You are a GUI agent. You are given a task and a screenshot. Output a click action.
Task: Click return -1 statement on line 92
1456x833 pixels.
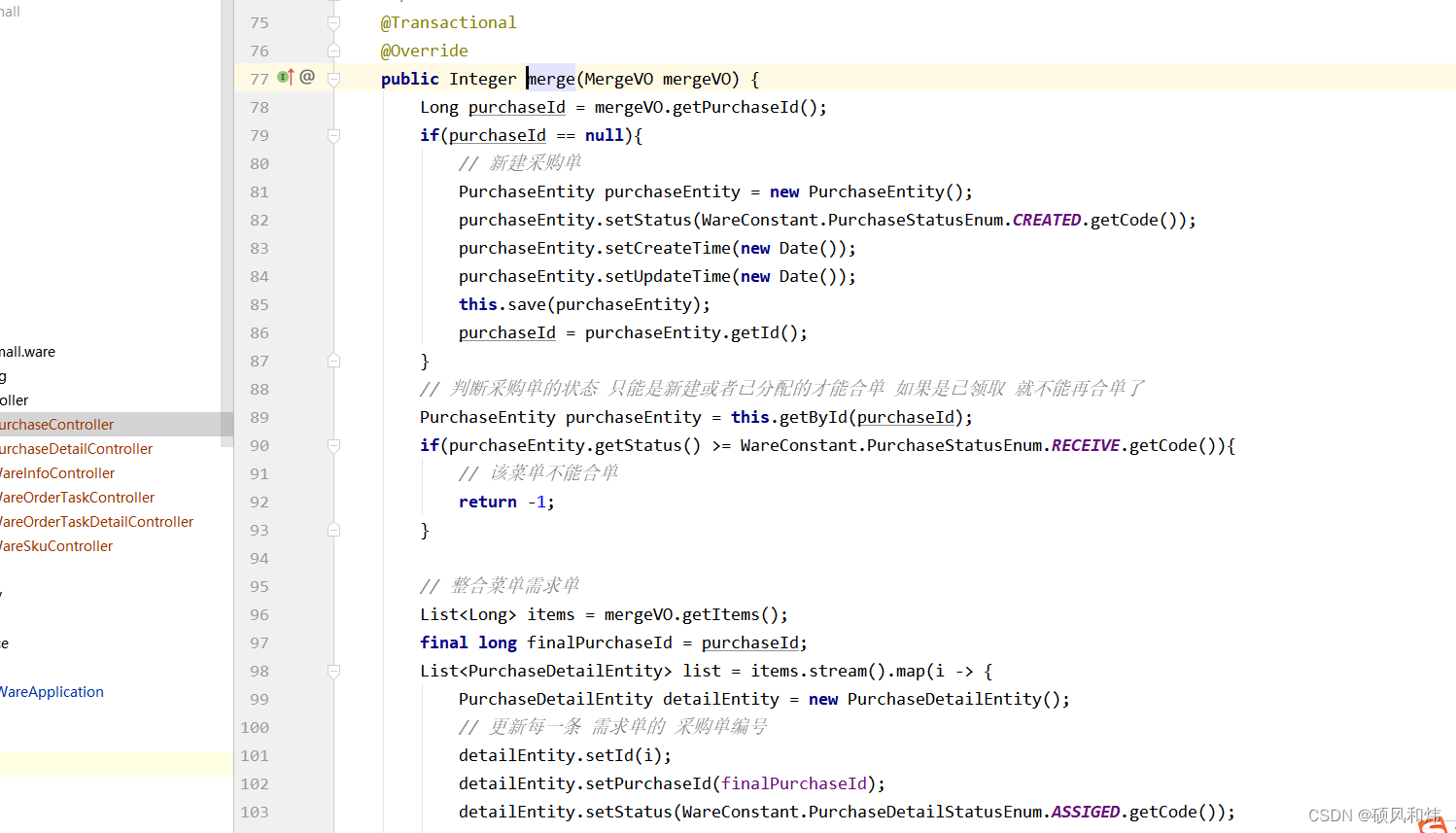(506, 502)
